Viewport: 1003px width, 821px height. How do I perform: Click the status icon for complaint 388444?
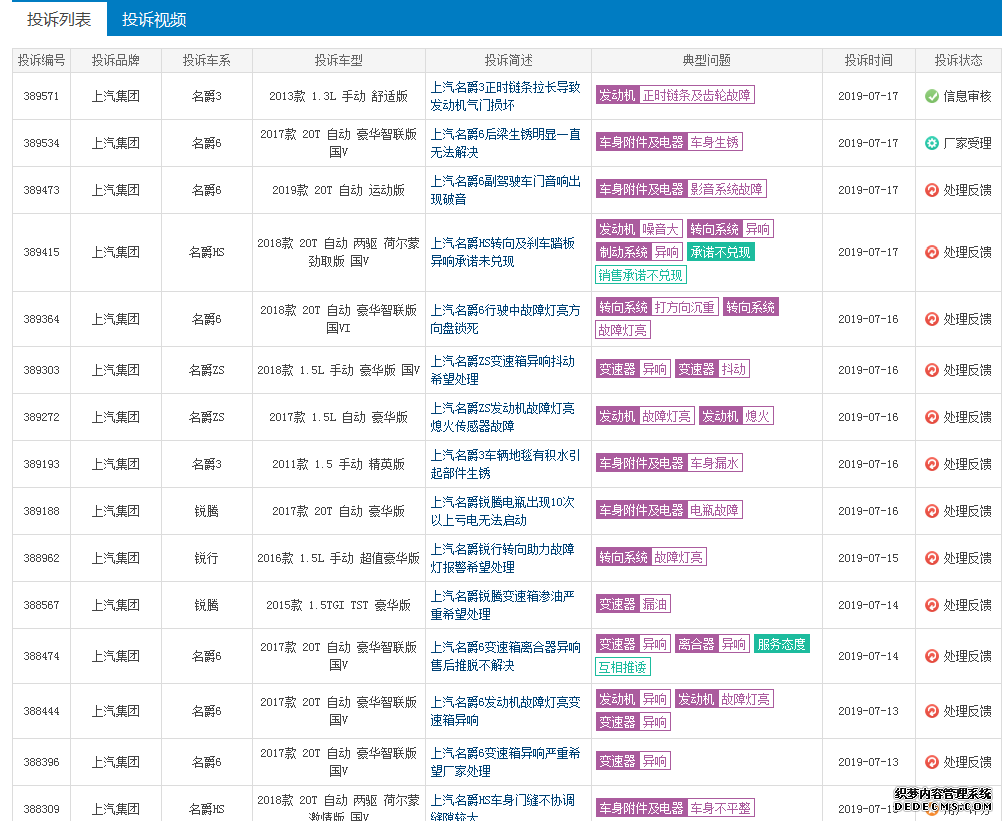pyautogui.click(x=932, y=711)
